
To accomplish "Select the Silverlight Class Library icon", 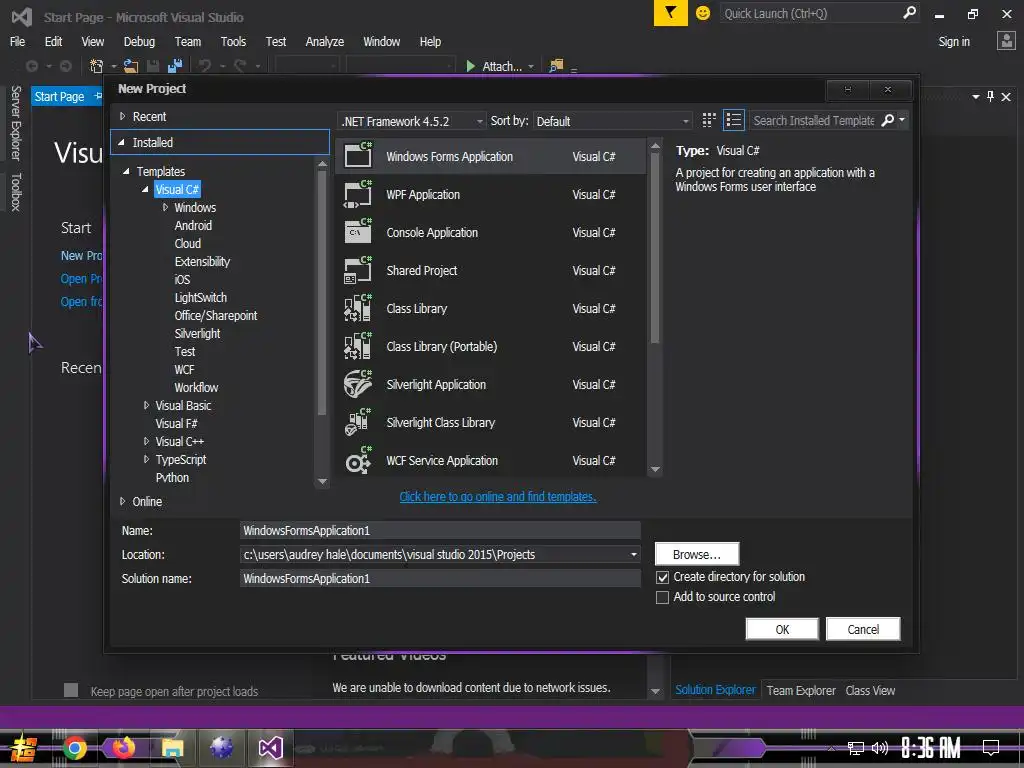I will click(x=358, y=422).
